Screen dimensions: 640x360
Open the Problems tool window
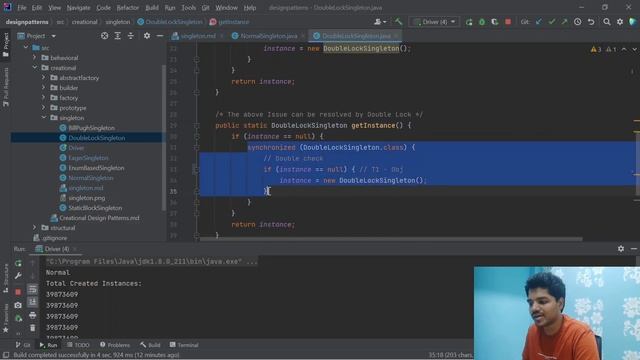click(115, 345)
